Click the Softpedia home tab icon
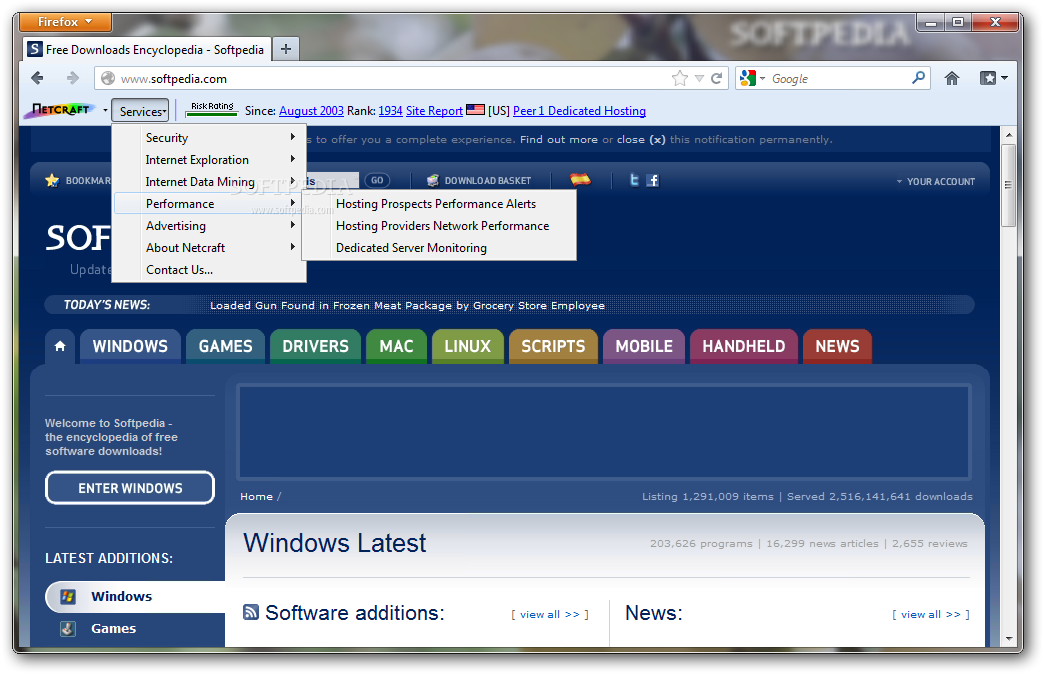 [x=60, y=346]
